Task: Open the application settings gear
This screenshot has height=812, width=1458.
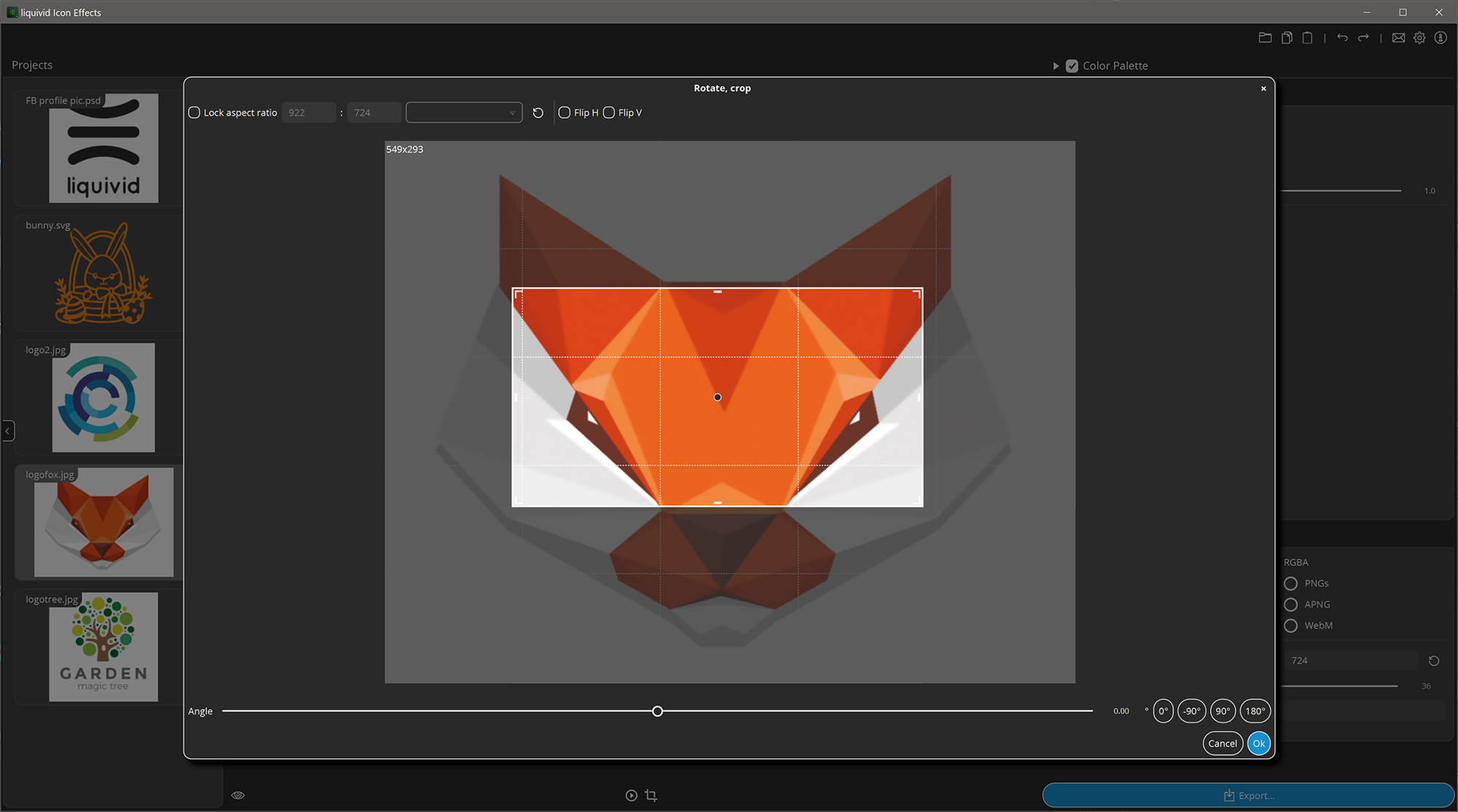Action: click(x=1419, y=37)
